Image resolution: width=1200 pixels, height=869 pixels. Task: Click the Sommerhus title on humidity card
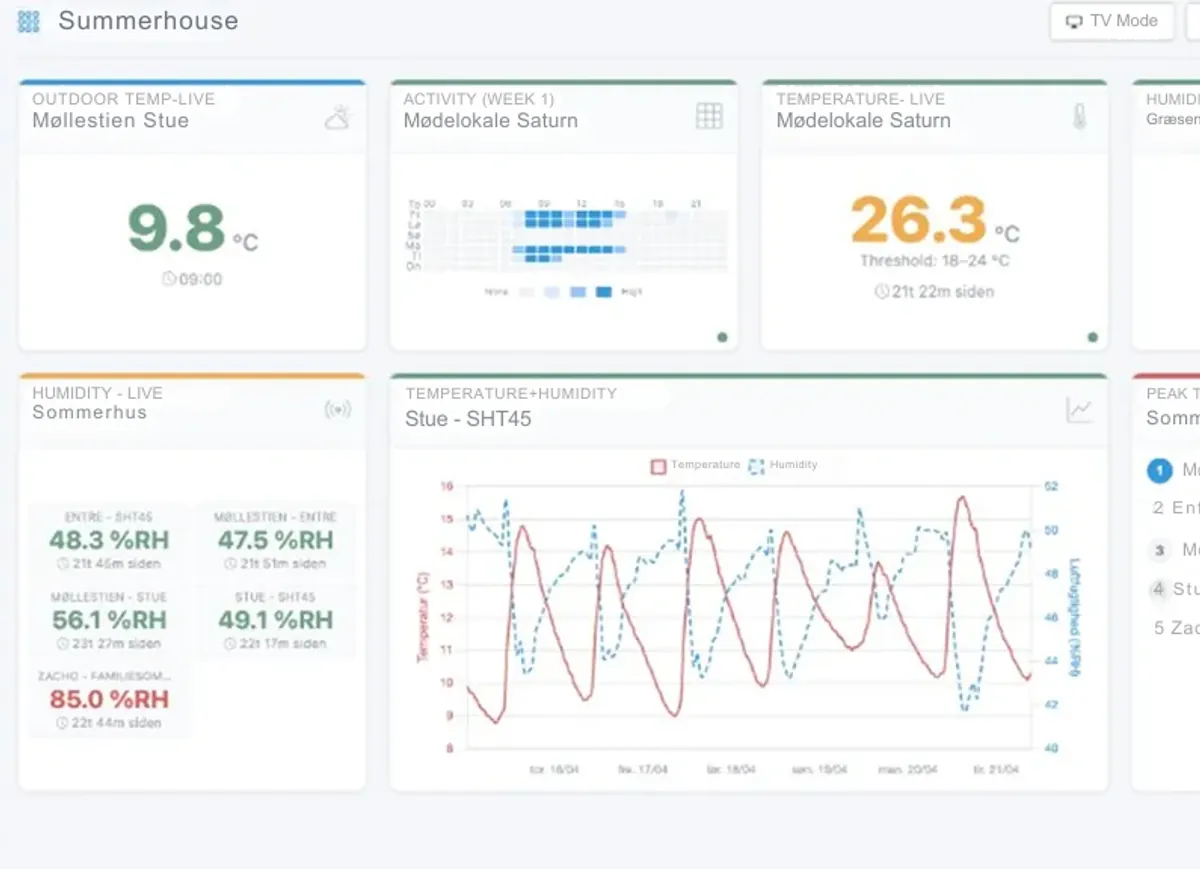89,412
